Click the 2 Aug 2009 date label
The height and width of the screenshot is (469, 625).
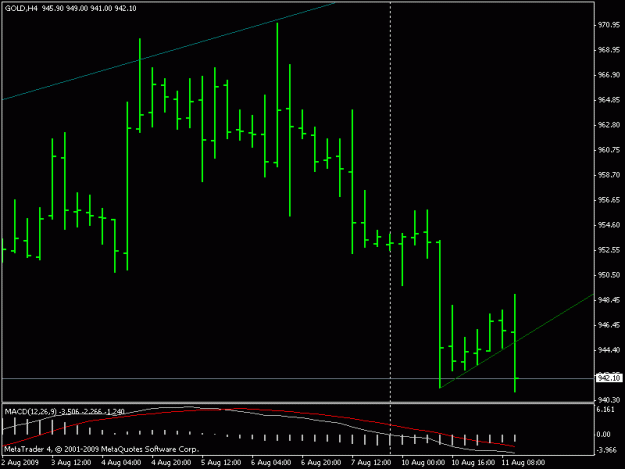point(20,463)
